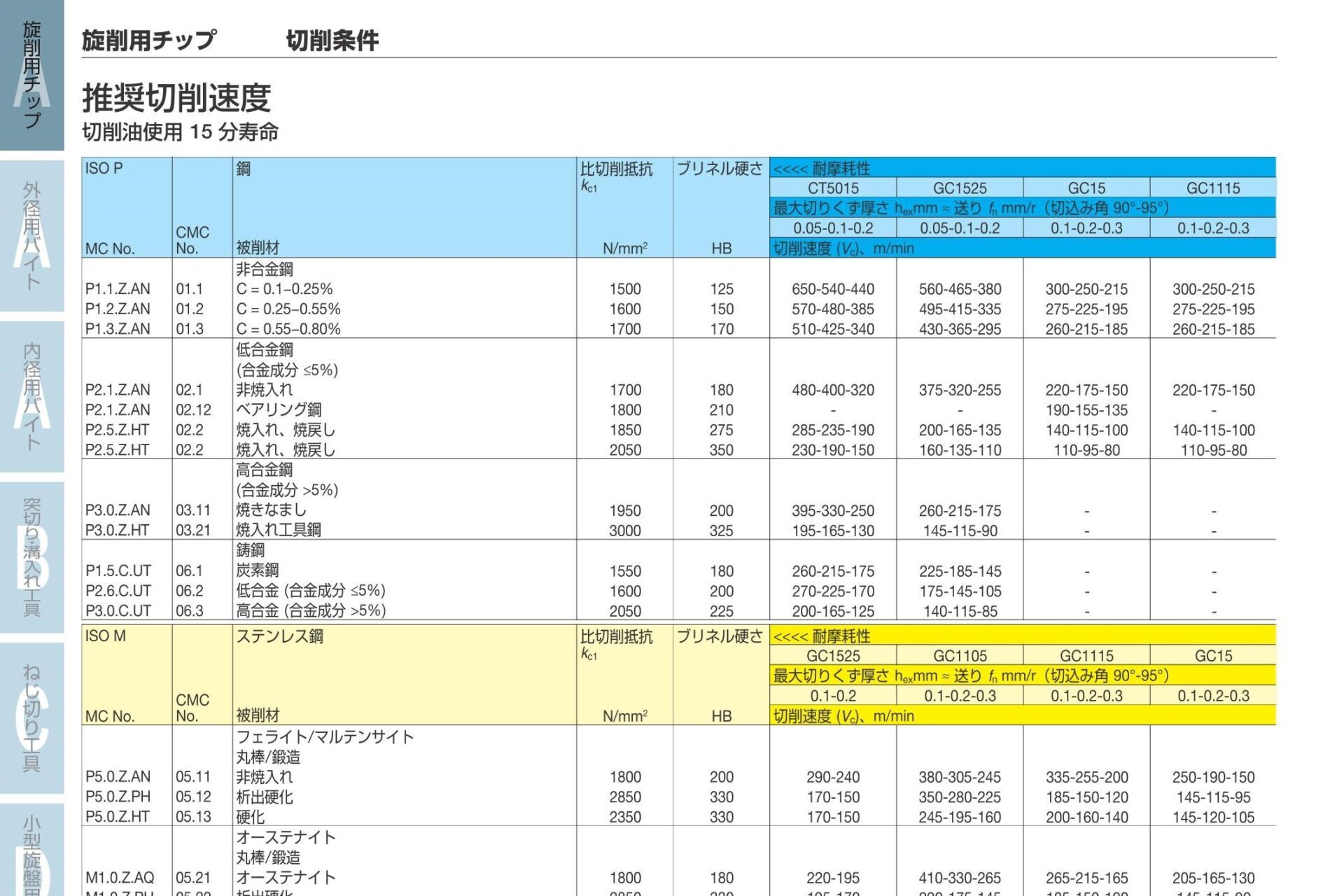Select the GC1105 grade column header
Image resolution: width=1344 pixels, height=896 pixels.
[x=959, y=656]
